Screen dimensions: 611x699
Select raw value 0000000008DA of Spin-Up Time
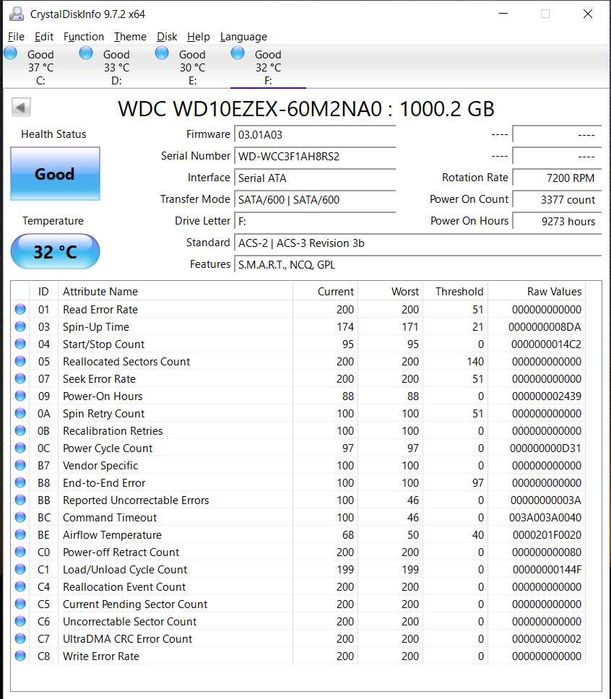click(545, 327)
